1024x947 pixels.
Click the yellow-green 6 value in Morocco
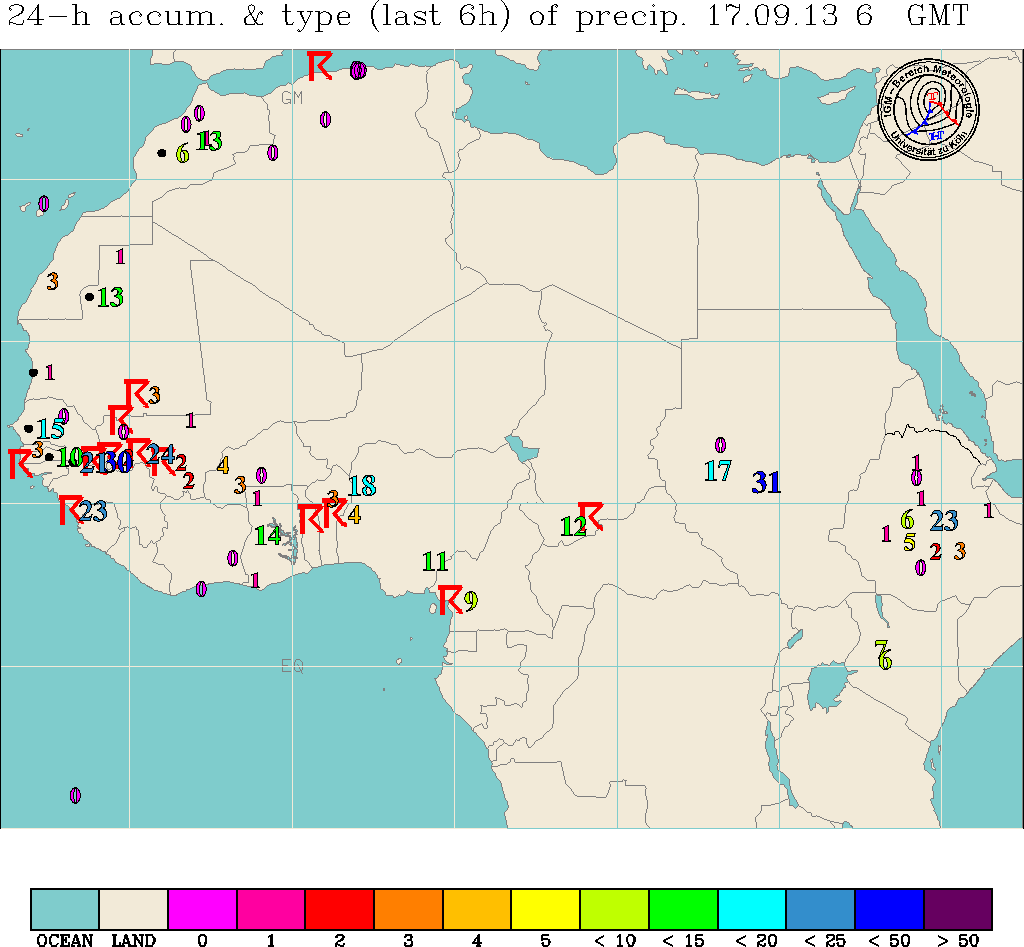(182, 154)
